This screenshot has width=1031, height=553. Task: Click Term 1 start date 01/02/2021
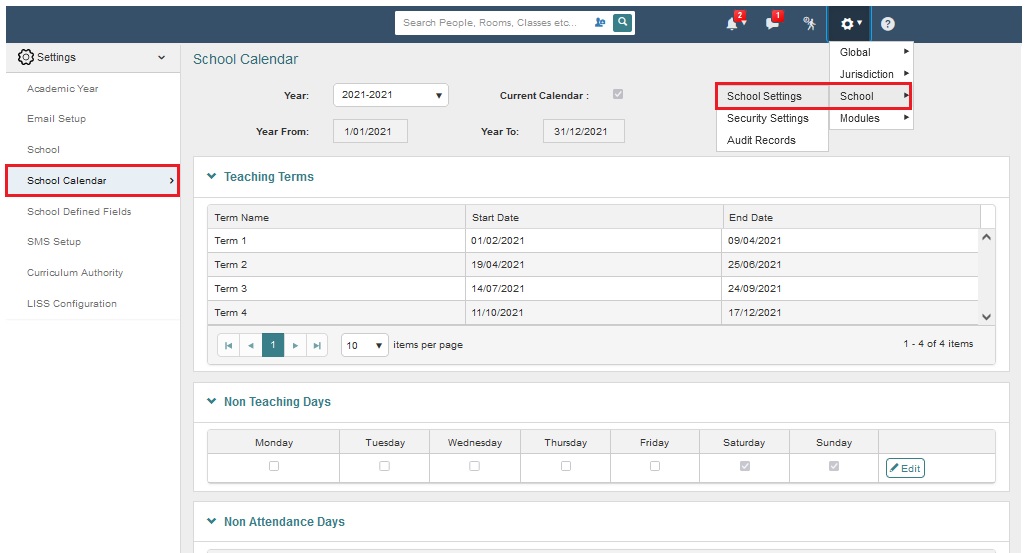(498, 241)
